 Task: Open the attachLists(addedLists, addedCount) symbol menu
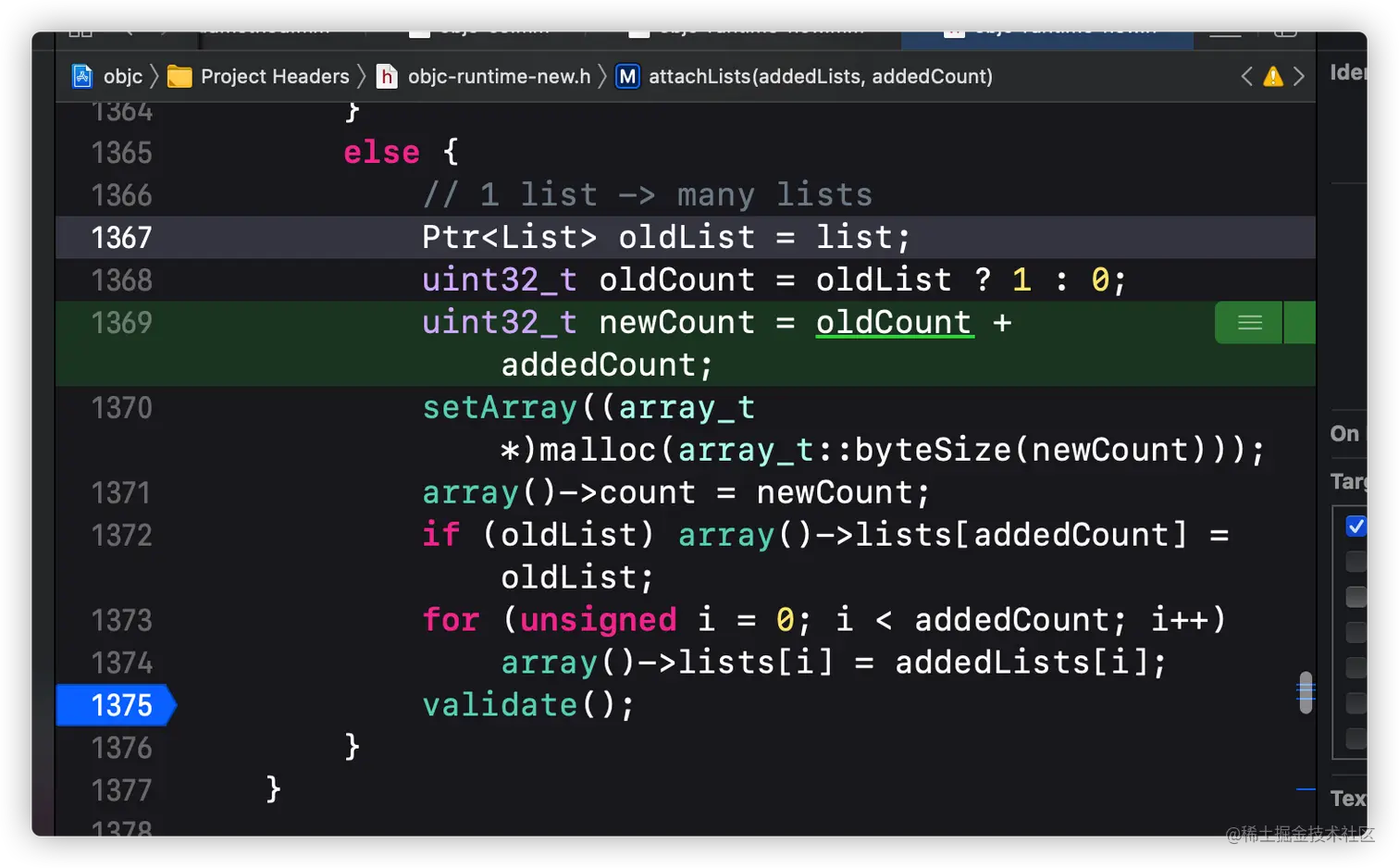tap(821, 76)
